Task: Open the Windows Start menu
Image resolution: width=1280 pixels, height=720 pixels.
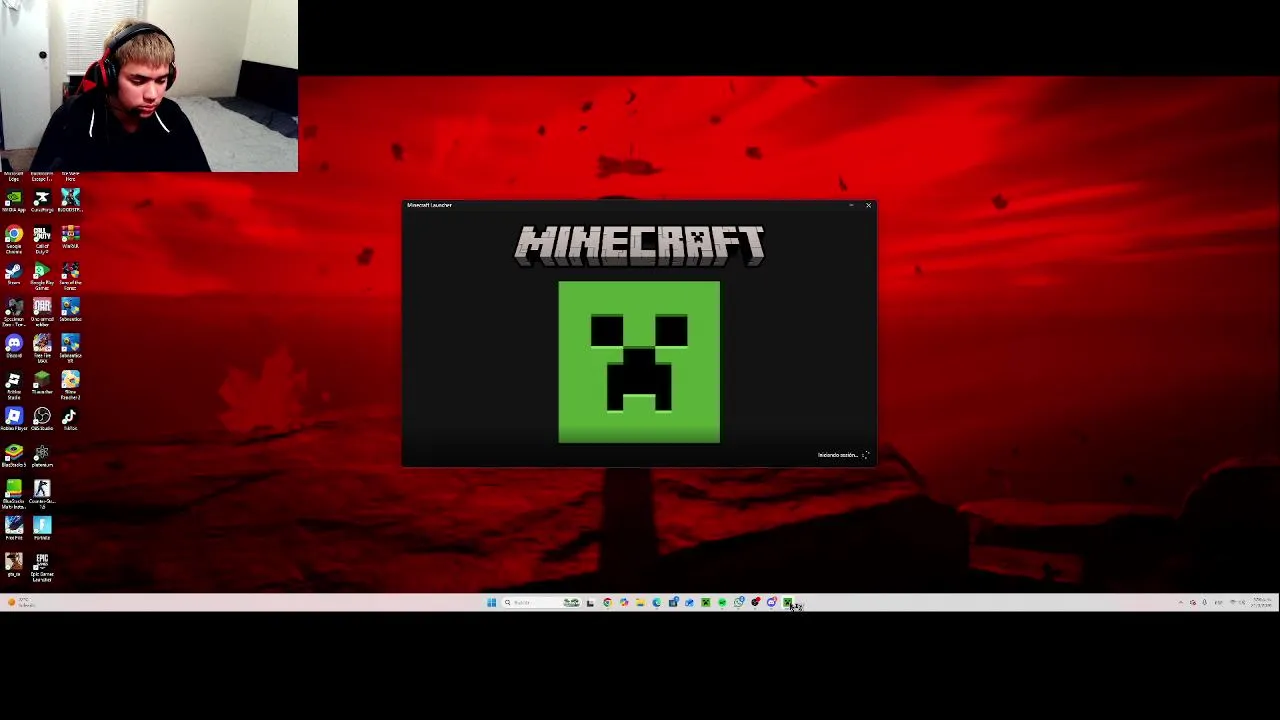Action: click(x=491, y=602)
